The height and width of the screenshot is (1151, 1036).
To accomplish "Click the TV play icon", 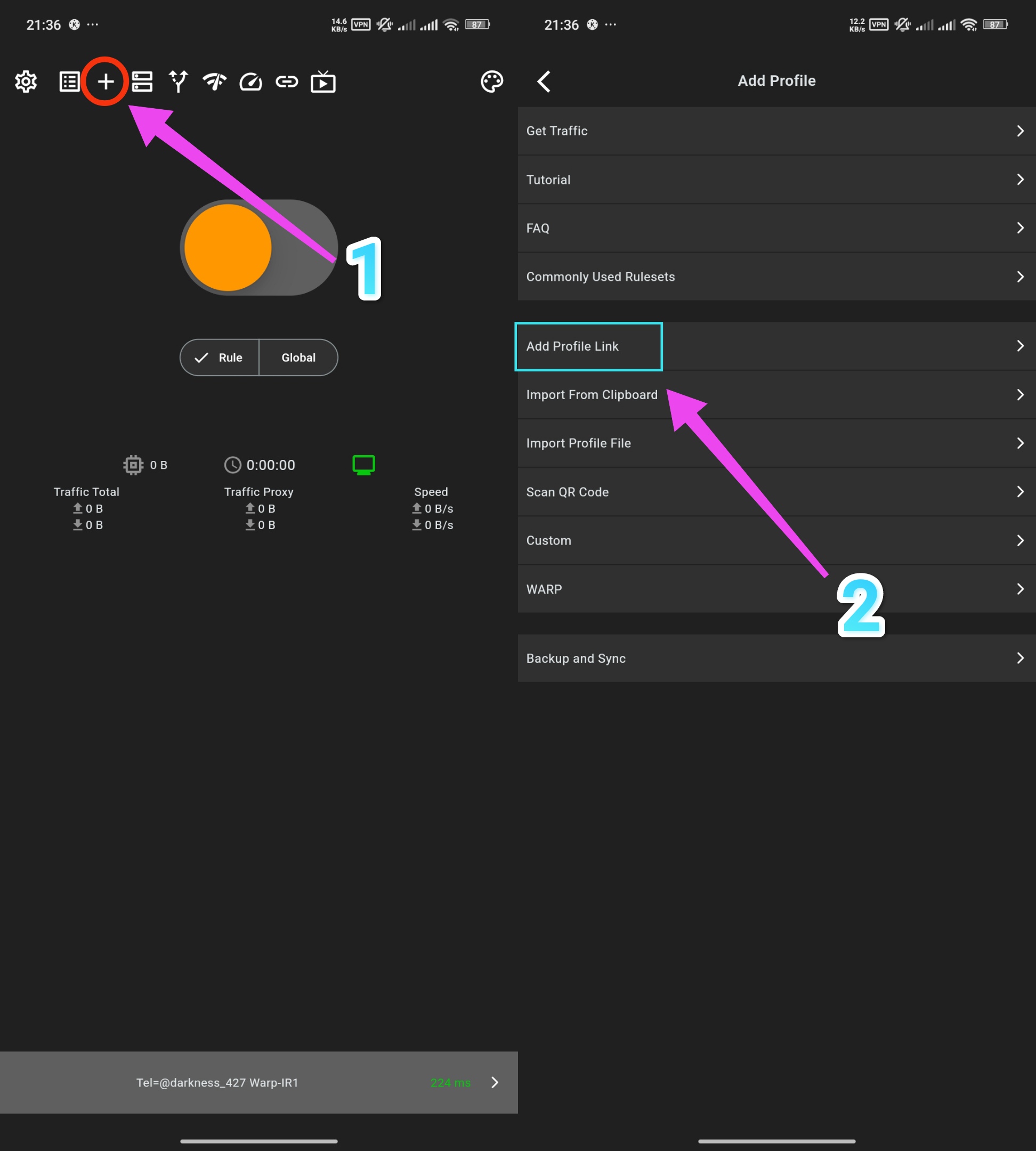I will 323,82.
